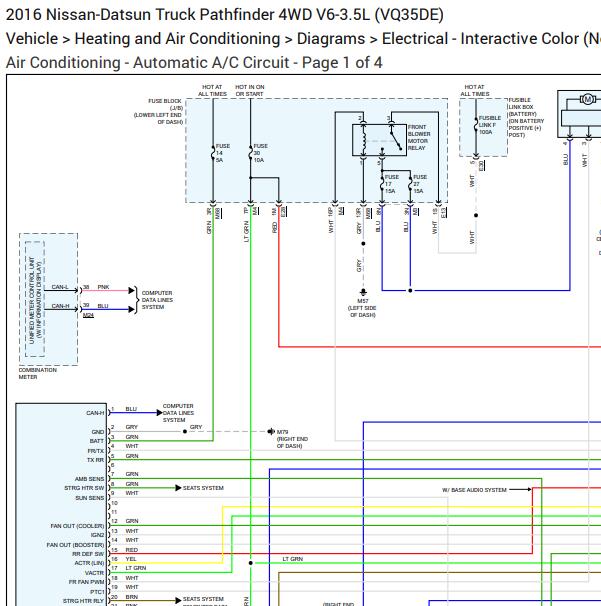Screen dimensions: 601x606
Task: Click the AMB SENS pin label
Action: [89, 479]
